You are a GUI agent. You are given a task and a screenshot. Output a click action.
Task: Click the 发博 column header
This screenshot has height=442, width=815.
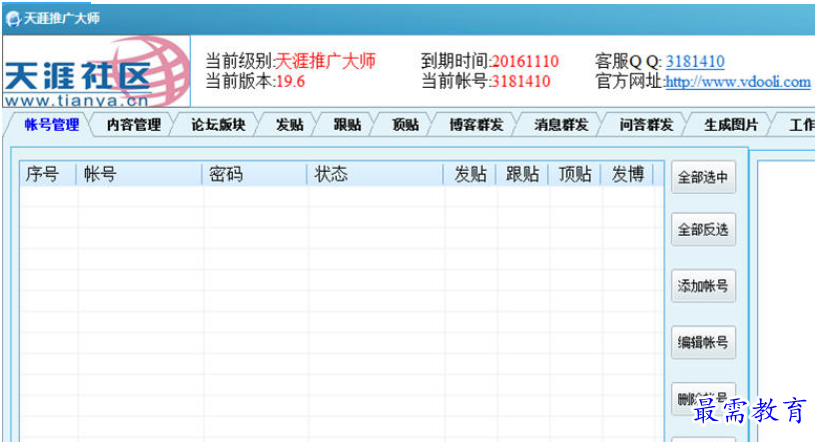(x=627, y=174)
